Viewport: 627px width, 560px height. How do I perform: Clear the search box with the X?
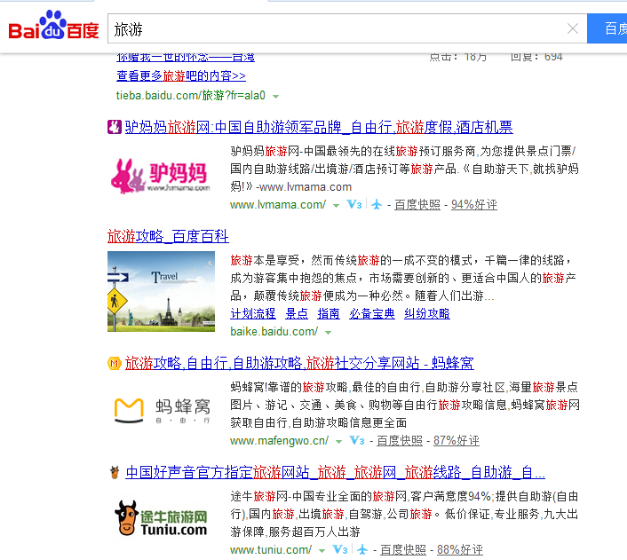click(573, 28)
